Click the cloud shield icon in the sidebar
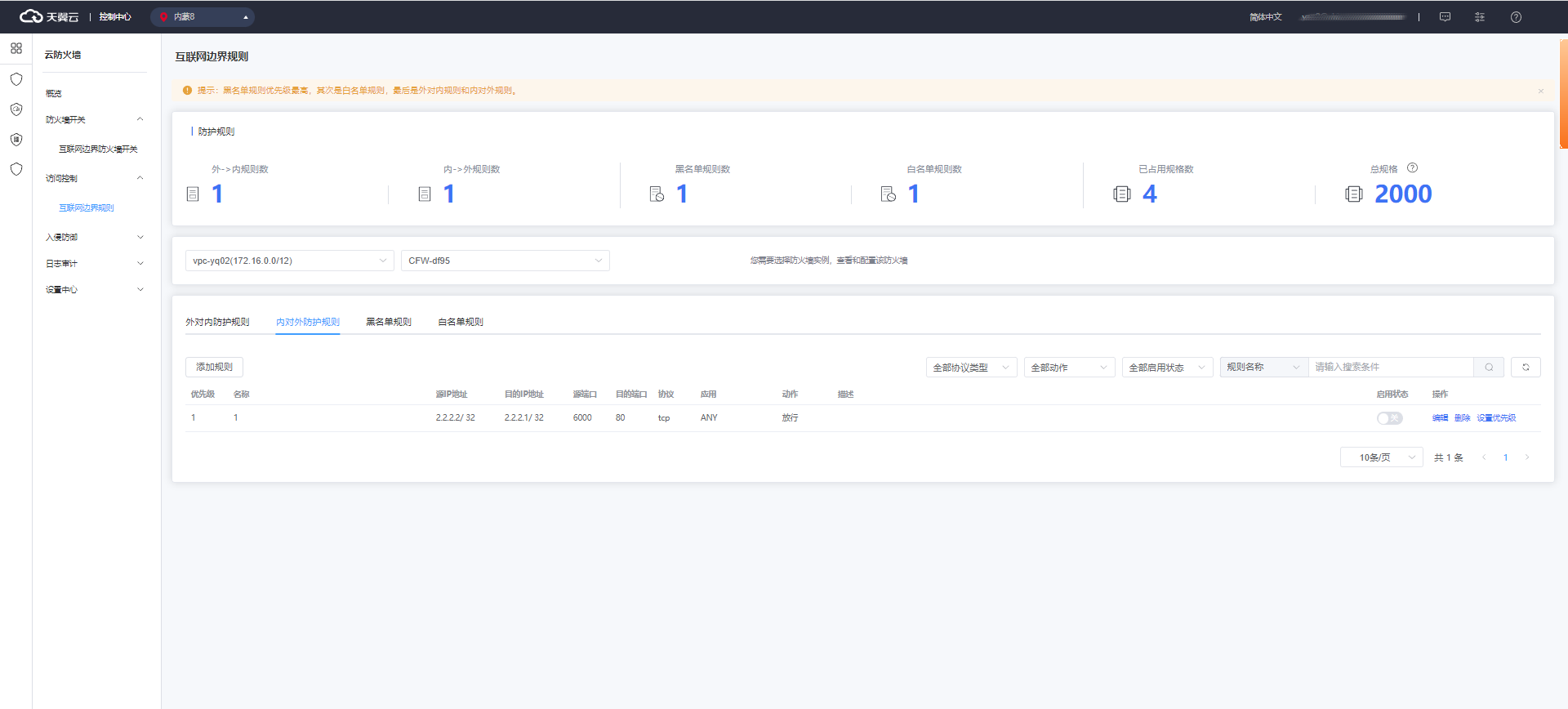 16,109
